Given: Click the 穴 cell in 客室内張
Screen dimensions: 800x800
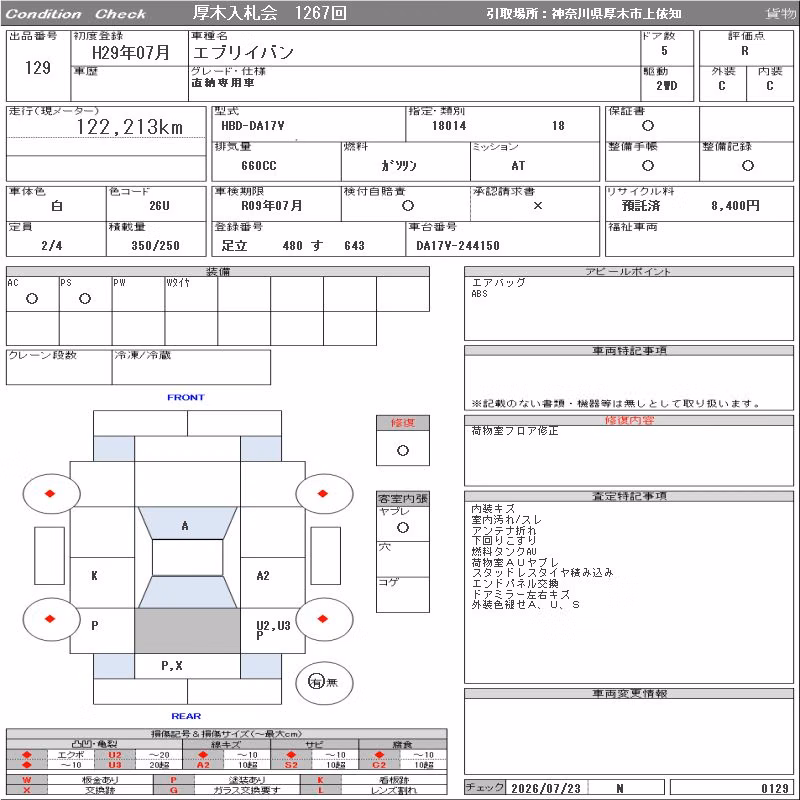Looking at the screenshot, I should point(403,559).
